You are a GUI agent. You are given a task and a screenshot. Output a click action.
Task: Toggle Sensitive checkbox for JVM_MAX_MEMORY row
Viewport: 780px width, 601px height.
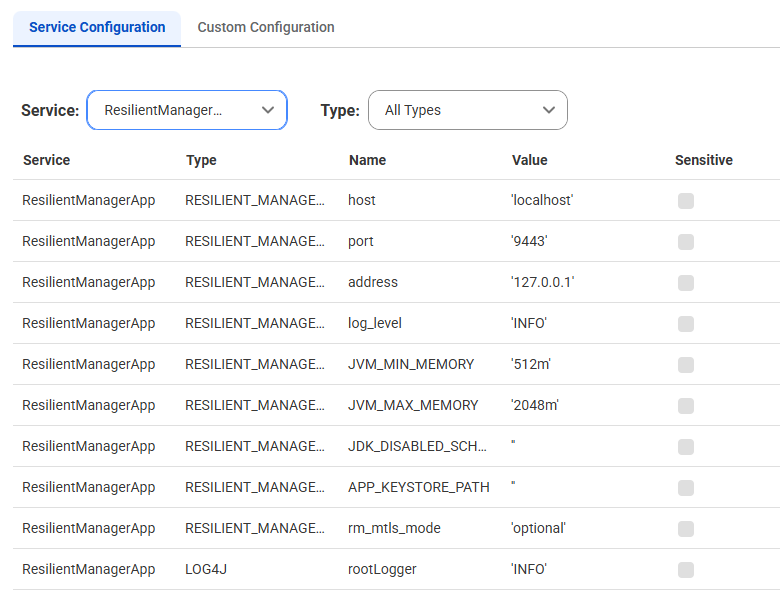click(x=685, y=405)
